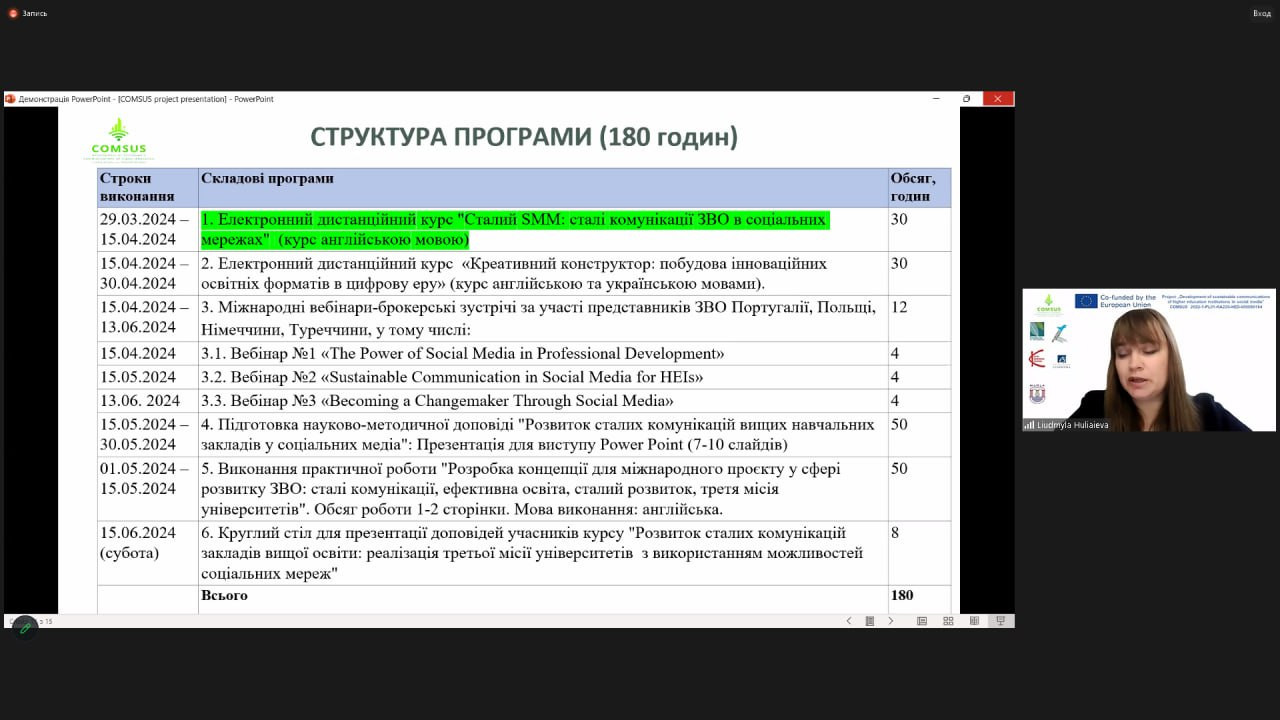Click the PowerPoint app icon in the title bar
This screenshot has width=1280, height=720.
pyautogui.click(x=10, y=99)
